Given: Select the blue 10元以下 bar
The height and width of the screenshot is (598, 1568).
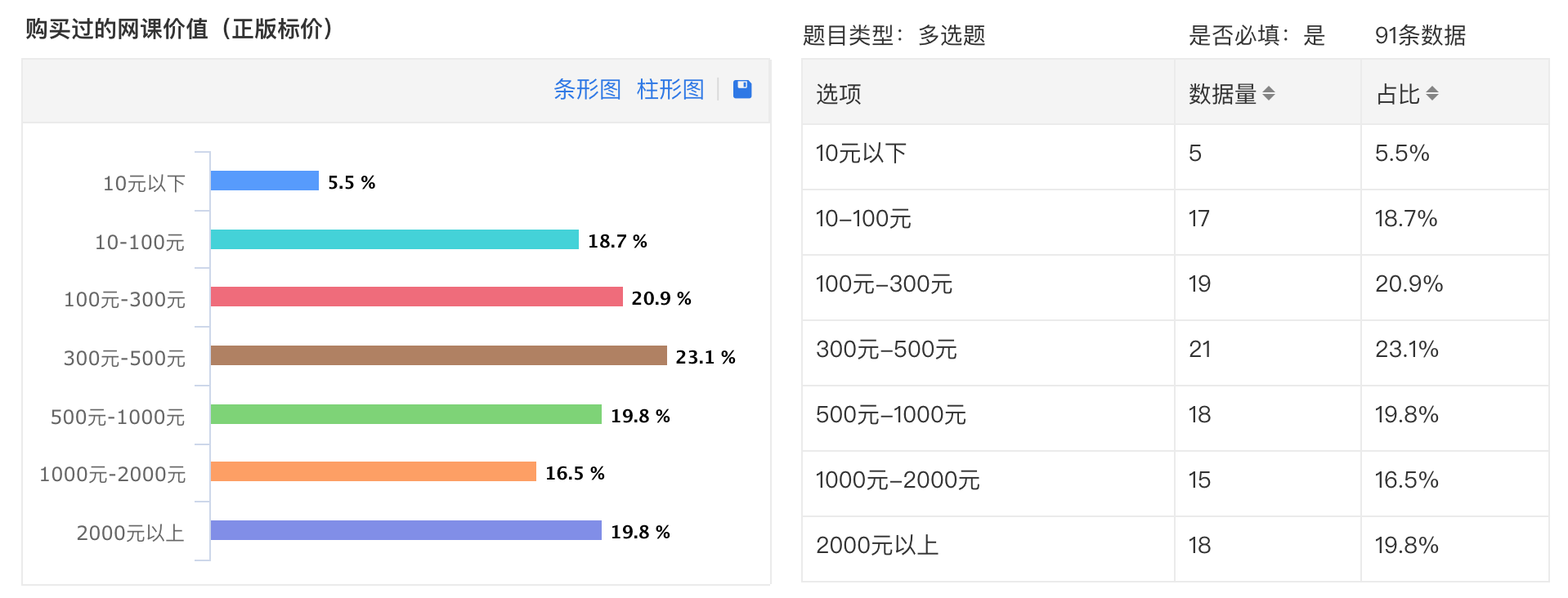Looking at the screenshot, I should (x=265, y=181).
